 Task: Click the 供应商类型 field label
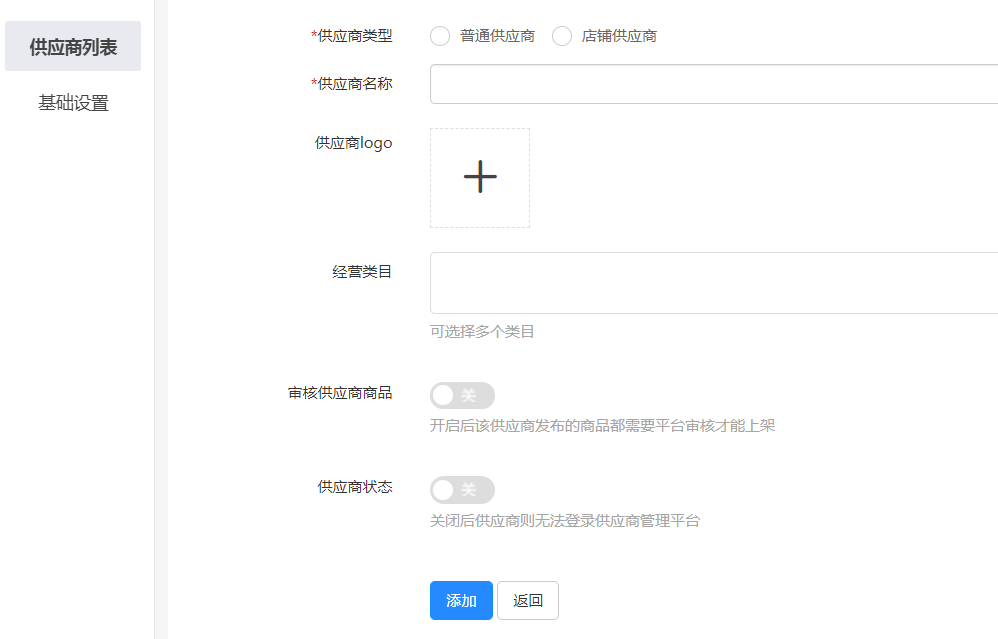[x=354, y=36]
